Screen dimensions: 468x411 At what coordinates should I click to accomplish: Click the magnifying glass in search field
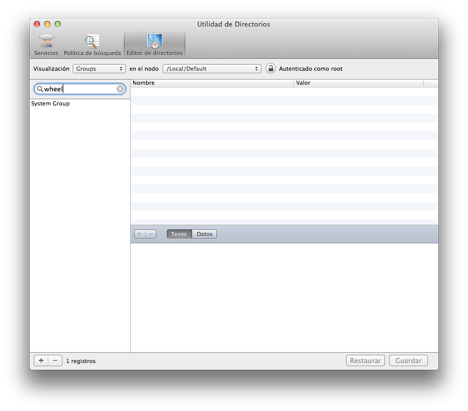point(40,89)
